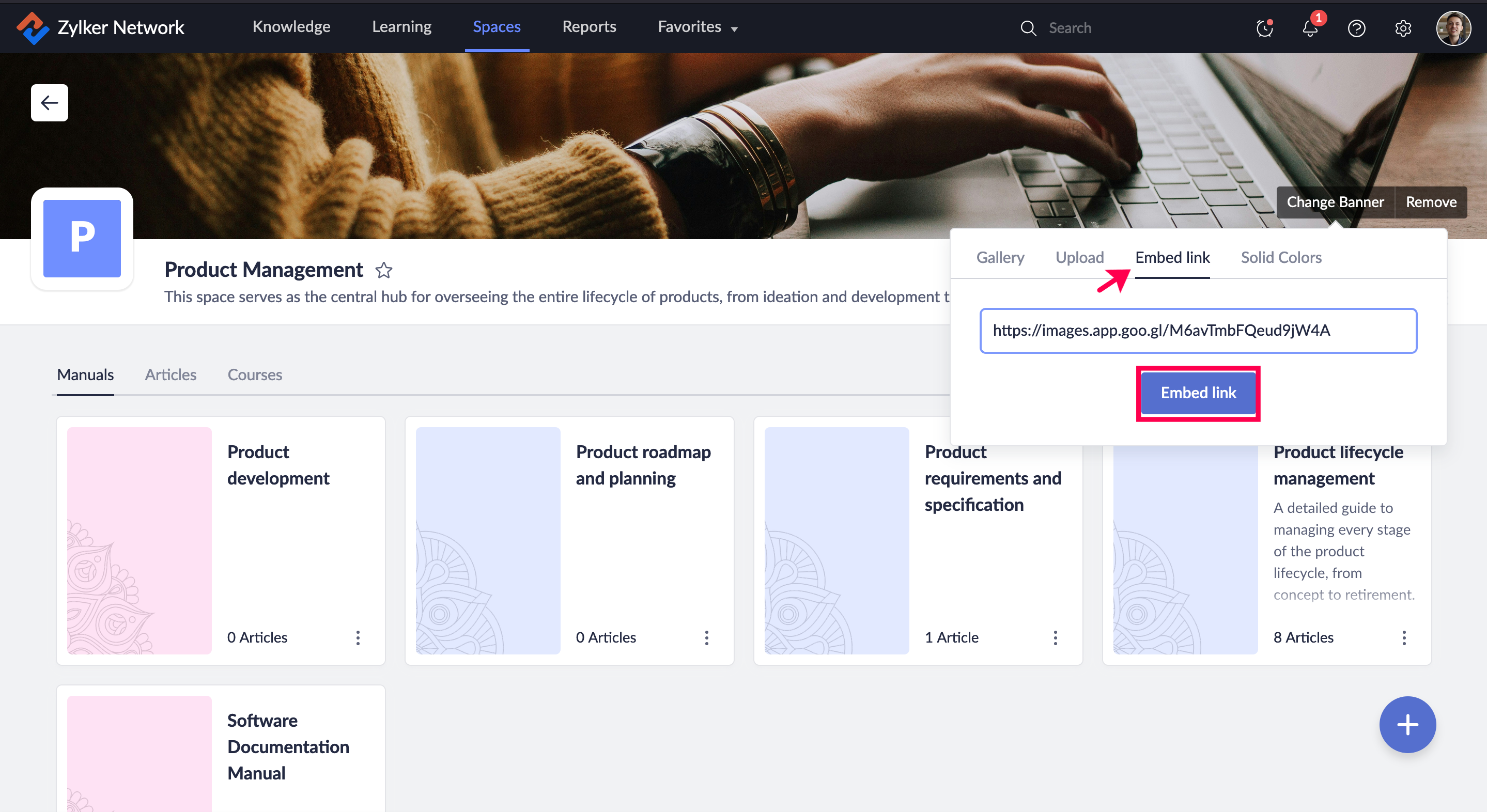The height and width of the screenshot is (812, 1487).
Task: Open the settings gear icon
Action: pyautogui.click(x=1403, y=28)
